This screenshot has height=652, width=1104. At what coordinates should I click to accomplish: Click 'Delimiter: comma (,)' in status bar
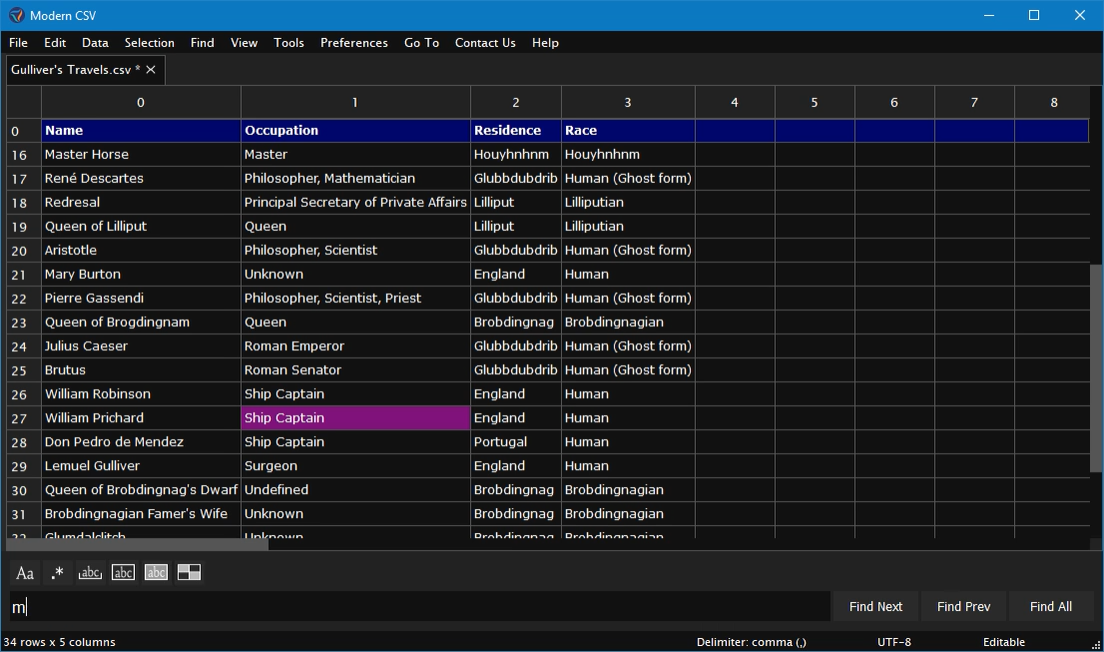(x=751, y=642)
